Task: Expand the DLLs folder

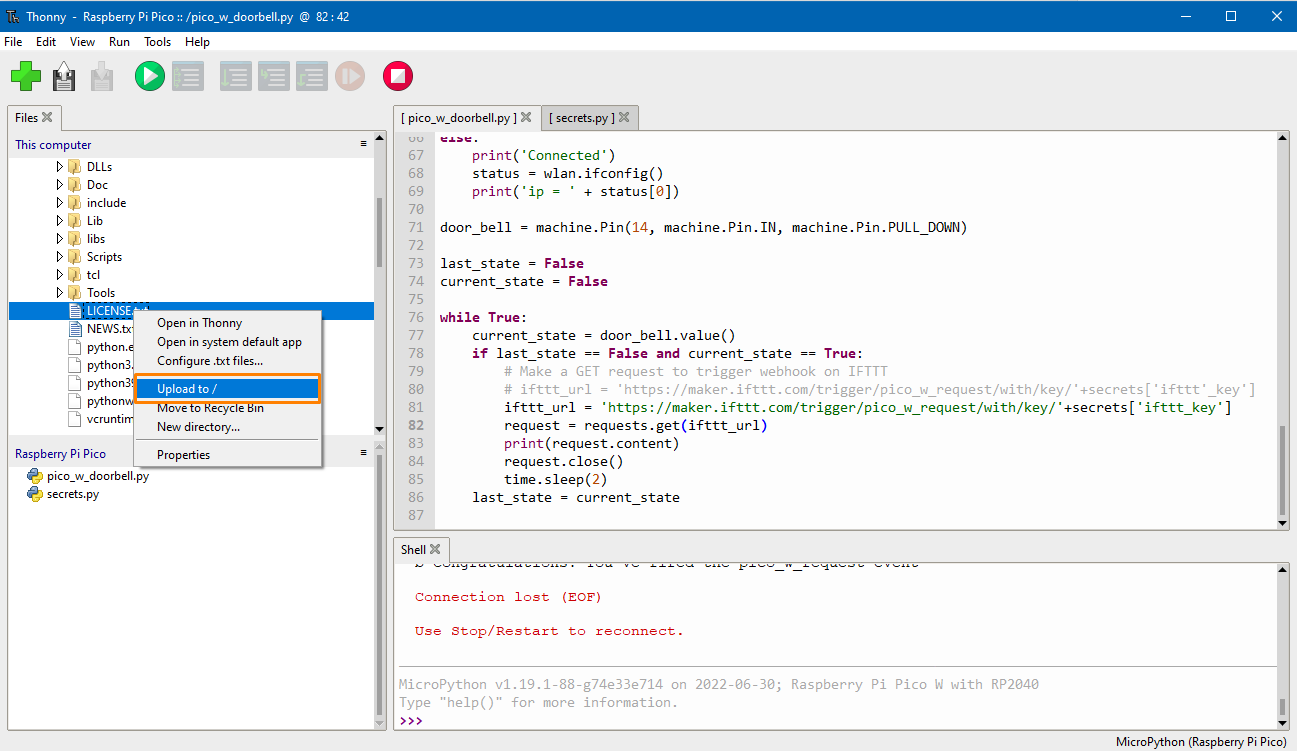Action: [59, 167]
